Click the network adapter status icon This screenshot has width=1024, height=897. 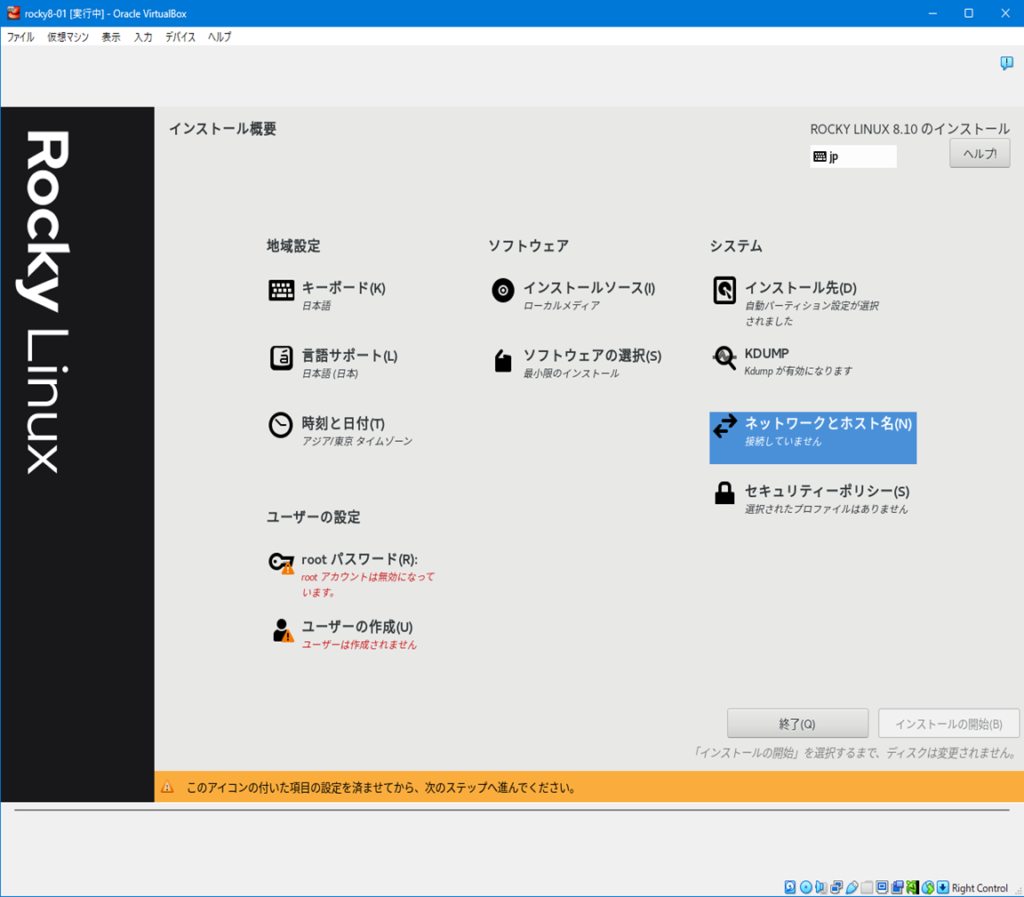[836, 887]
